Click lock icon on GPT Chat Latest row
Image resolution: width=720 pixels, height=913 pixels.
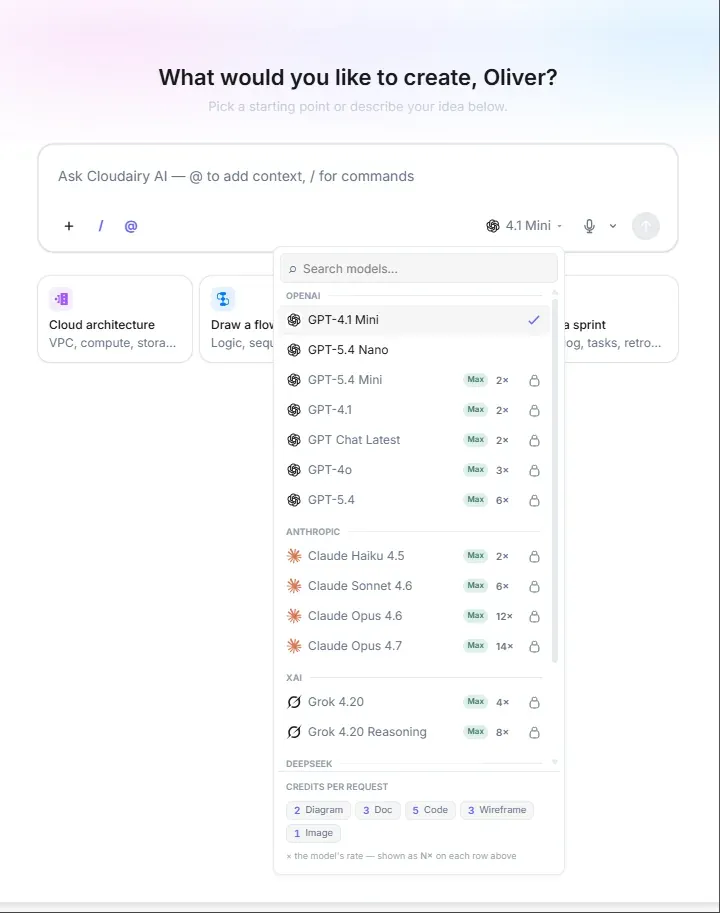tap(534, 440)
